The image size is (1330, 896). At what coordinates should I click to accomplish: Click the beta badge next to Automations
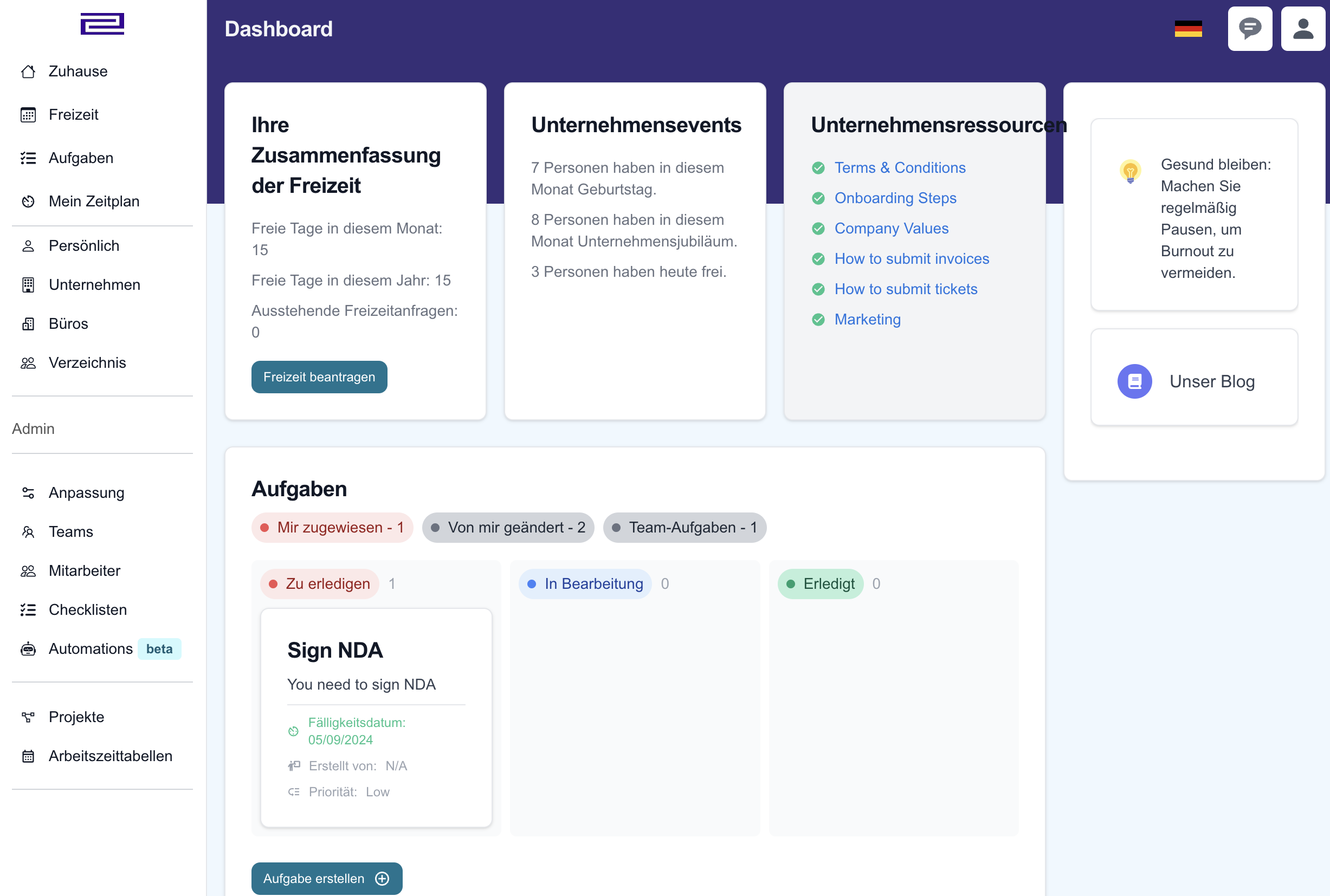tap(159, 649)
